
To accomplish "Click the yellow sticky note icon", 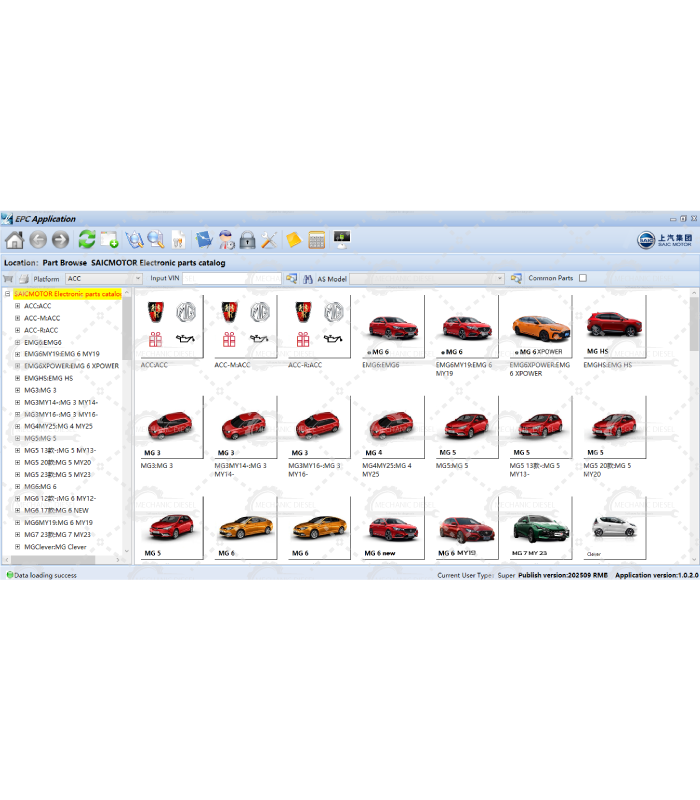I will (x=294, y=240).
